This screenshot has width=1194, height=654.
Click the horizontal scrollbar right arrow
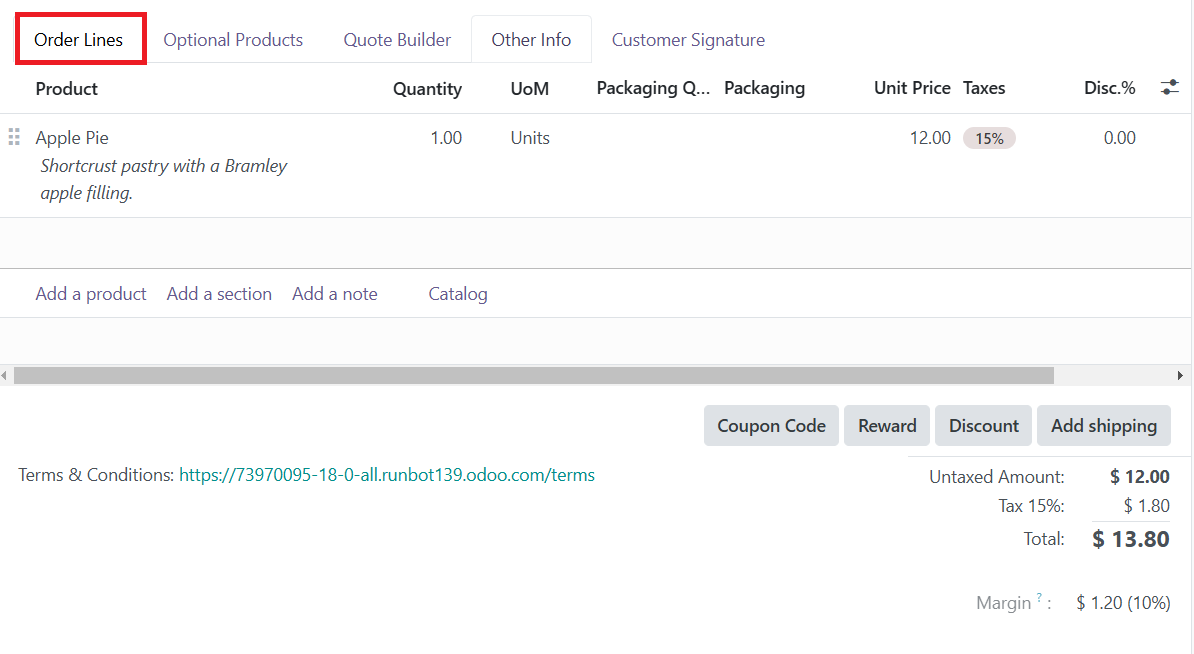[1180, 375]
